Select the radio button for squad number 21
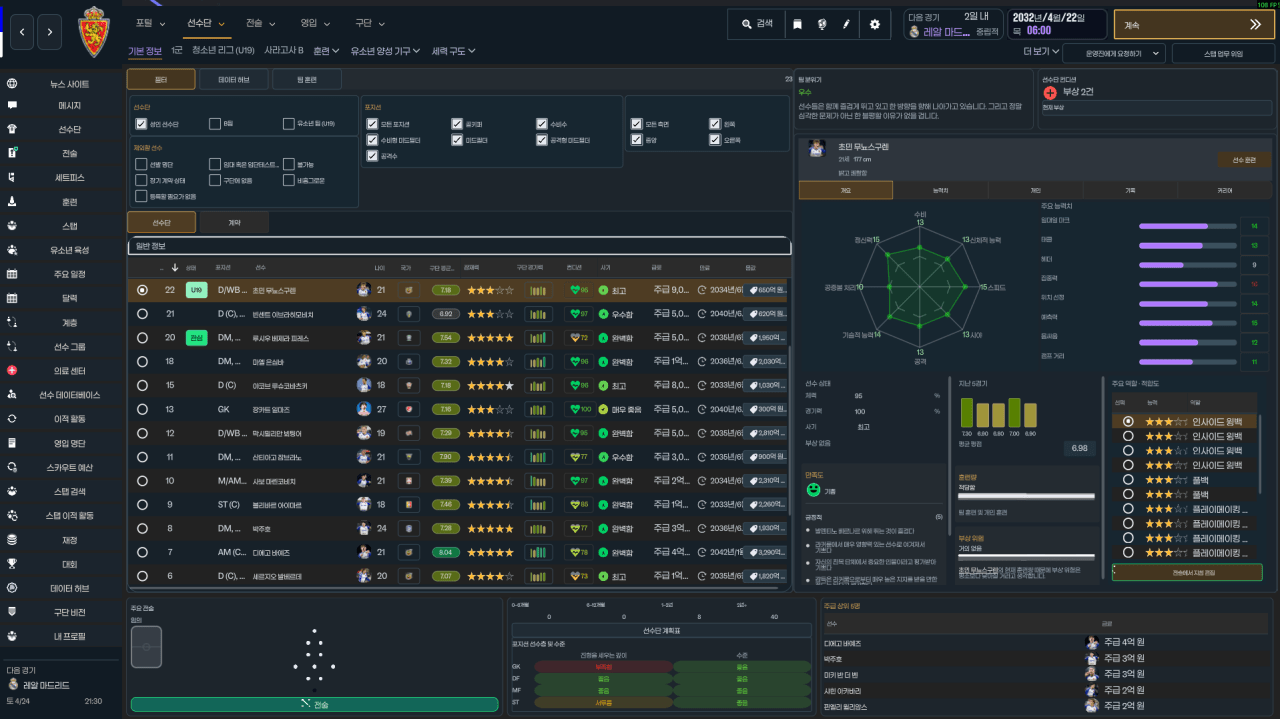This screenshot has height=719, width=1280. tap(142, 314)
